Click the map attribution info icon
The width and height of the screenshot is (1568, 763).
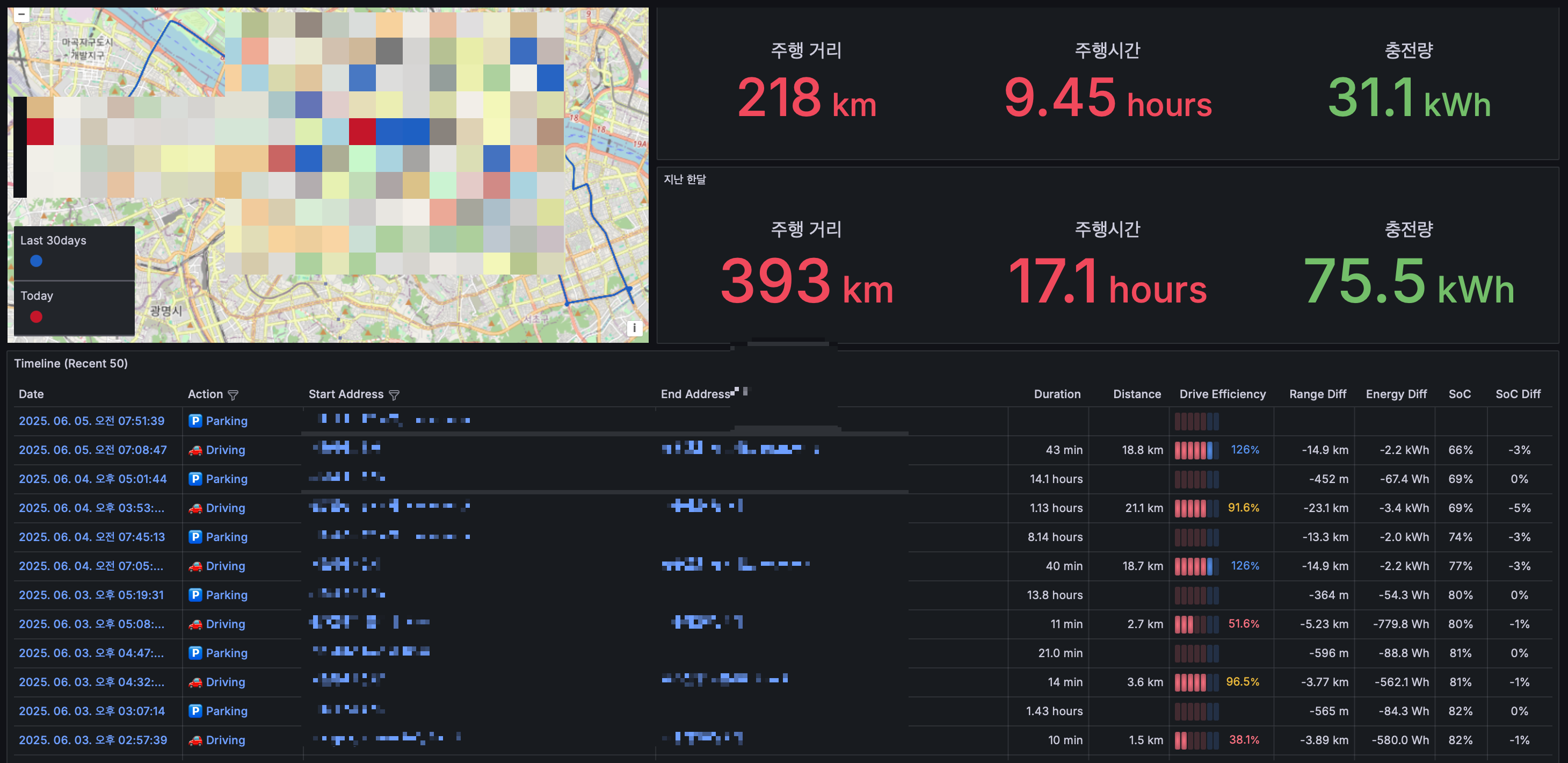coord(634,328)
